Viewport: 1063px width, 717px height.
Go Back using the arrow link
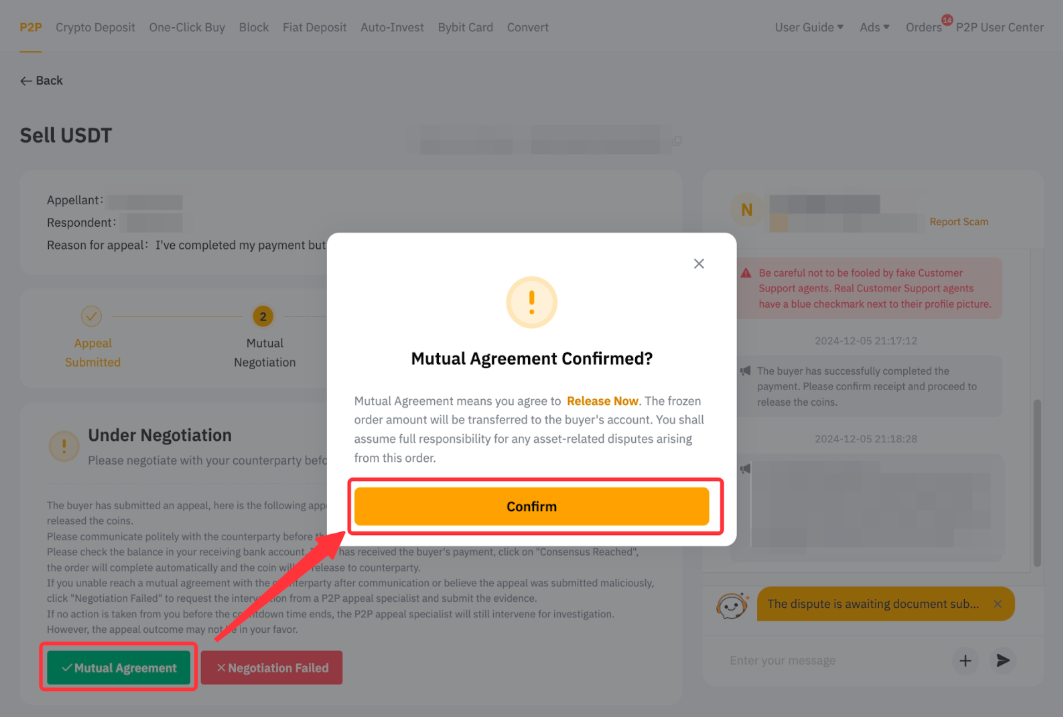click(41, 81)
